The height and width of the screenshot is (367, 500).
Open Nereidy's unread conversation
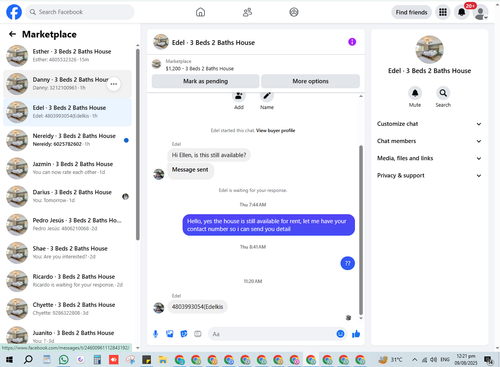tap(67, 140)
